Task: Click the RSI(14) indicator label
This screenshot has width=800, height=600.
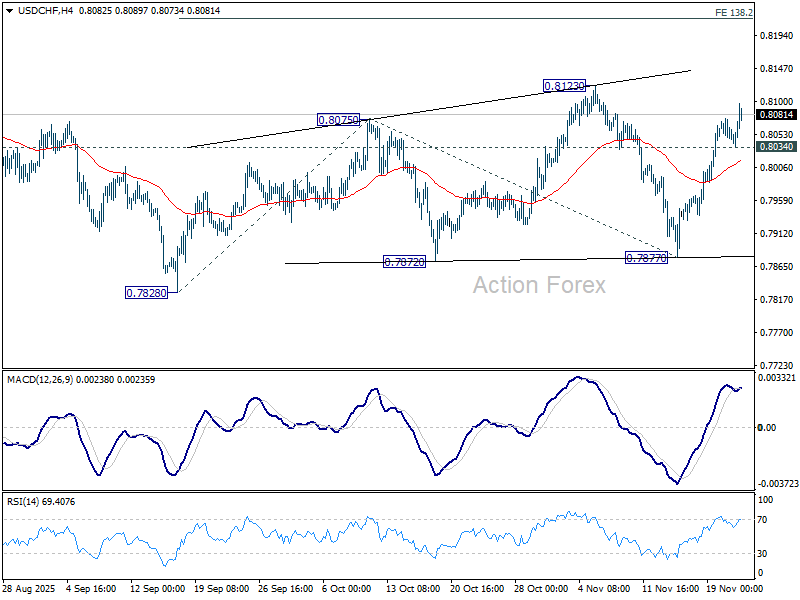Action: [x=24, y=500]
